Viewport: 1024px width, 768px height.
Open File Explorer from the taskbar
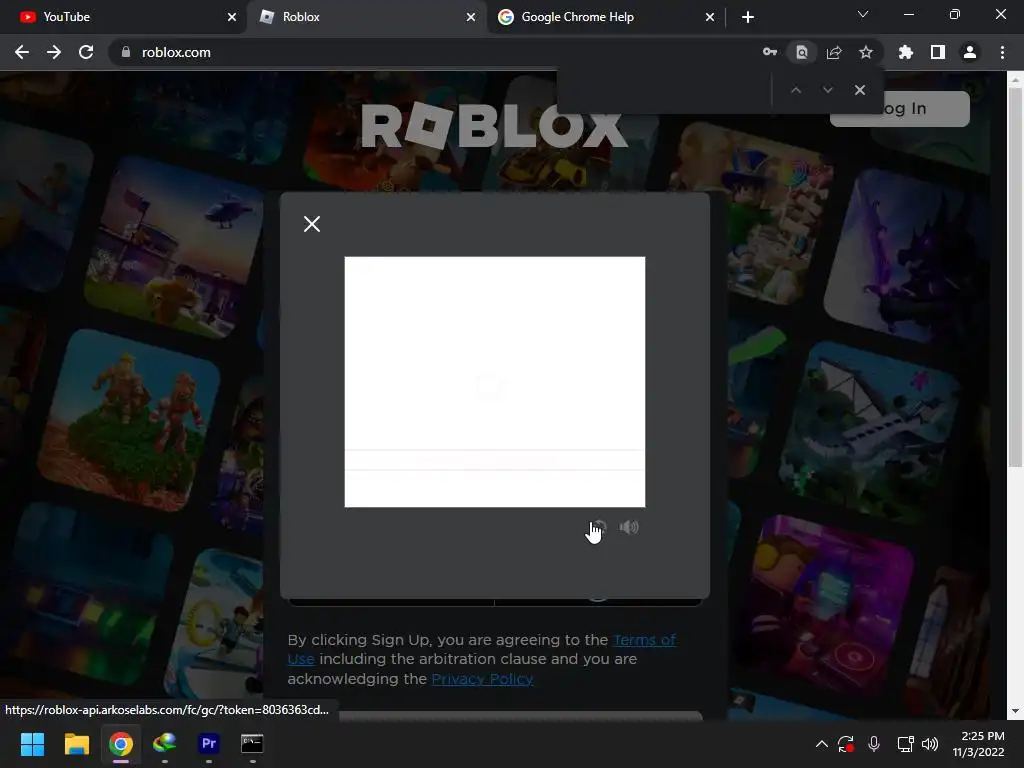click(x=76, y=744)
